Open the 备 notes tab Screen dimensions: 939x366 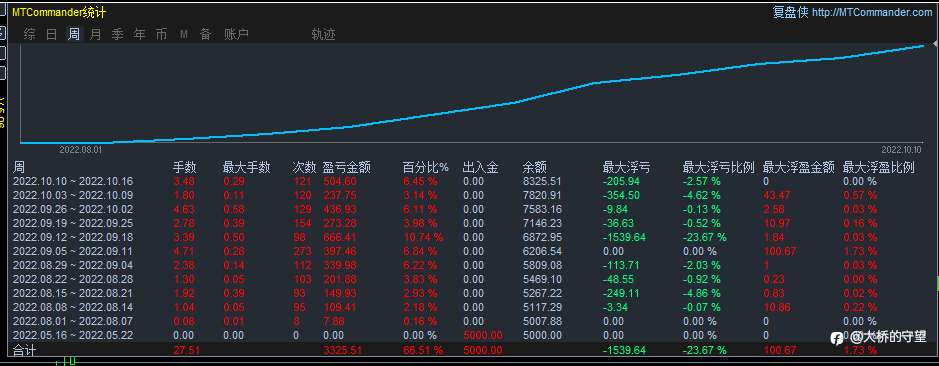pos(205,34)
